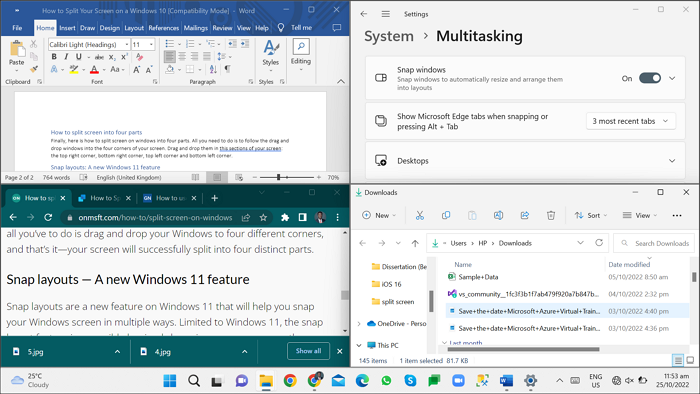Expand the Snap windows options chevron
Screen dimensions: 700x394
672,78
